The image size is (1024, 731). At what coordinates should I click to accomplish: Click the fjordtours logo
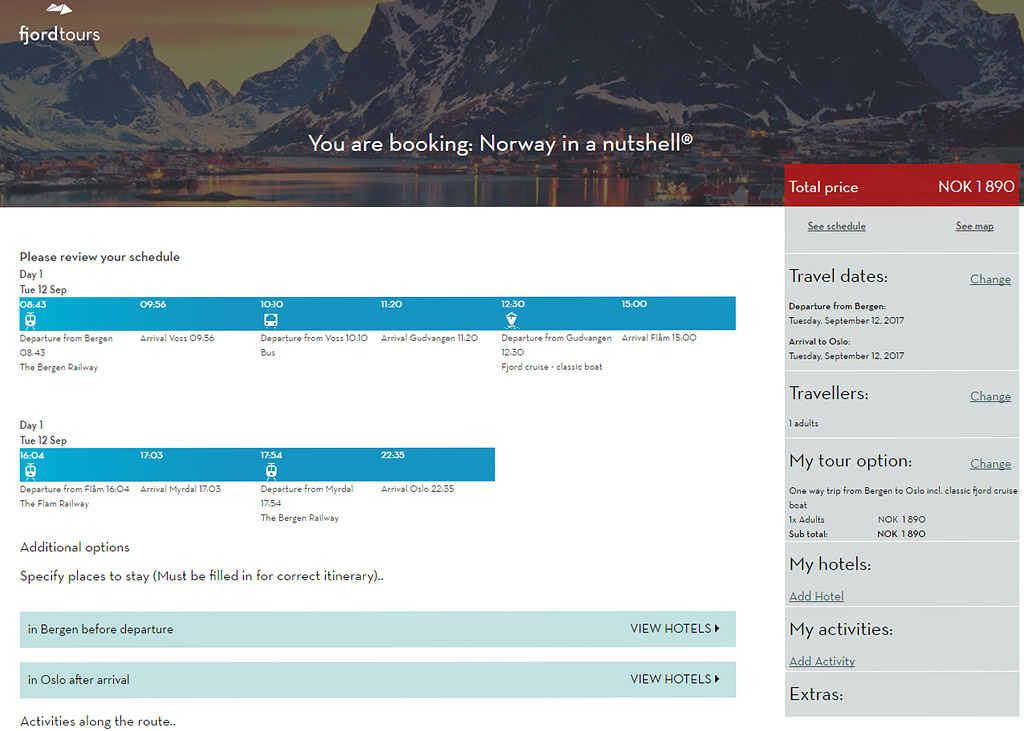59,24
